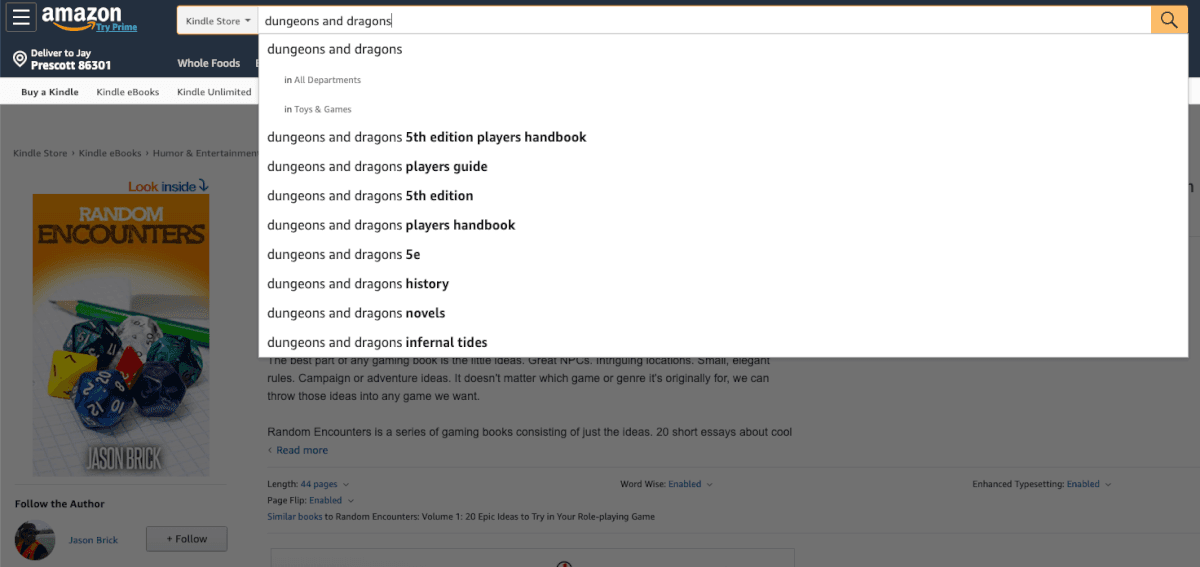The height and width of the screenshot is (567, 1200).
Task: Click the Look inside label above cover
Action: click(x=168, y=186)
